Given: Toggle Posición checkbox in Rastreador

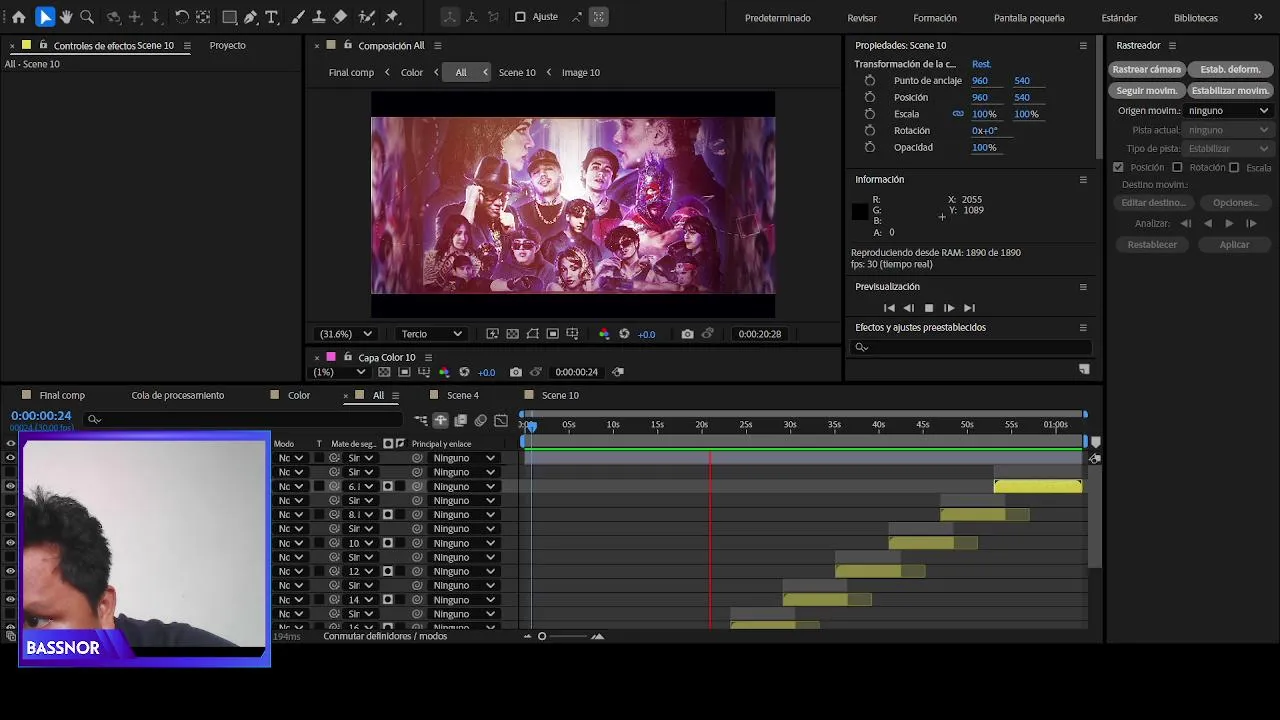Looking at the screenshot, I should pos(1118,167).
